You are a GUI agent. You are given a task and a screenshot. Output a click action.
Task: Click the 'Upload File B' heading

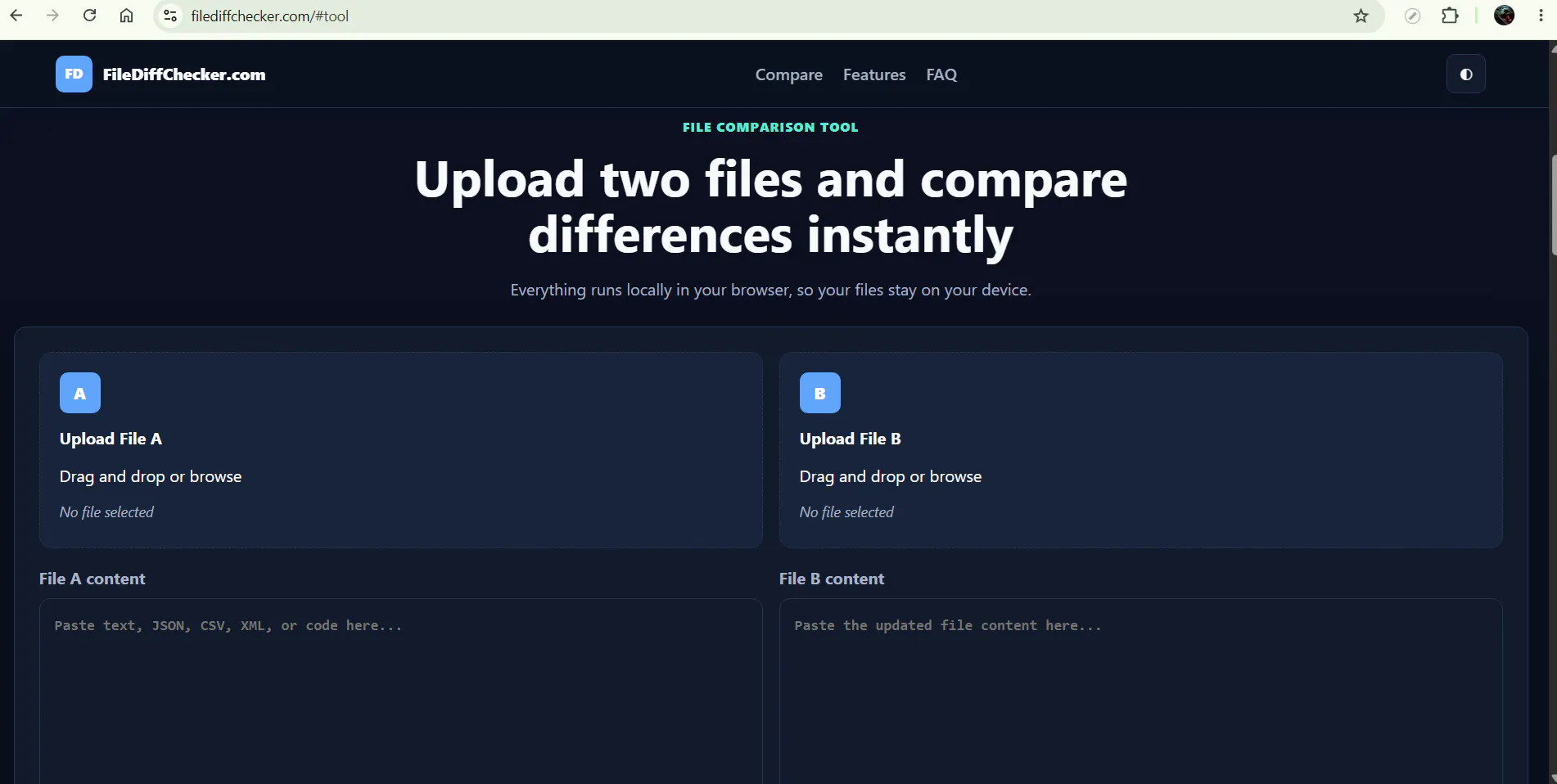click(x=851, y=439)
